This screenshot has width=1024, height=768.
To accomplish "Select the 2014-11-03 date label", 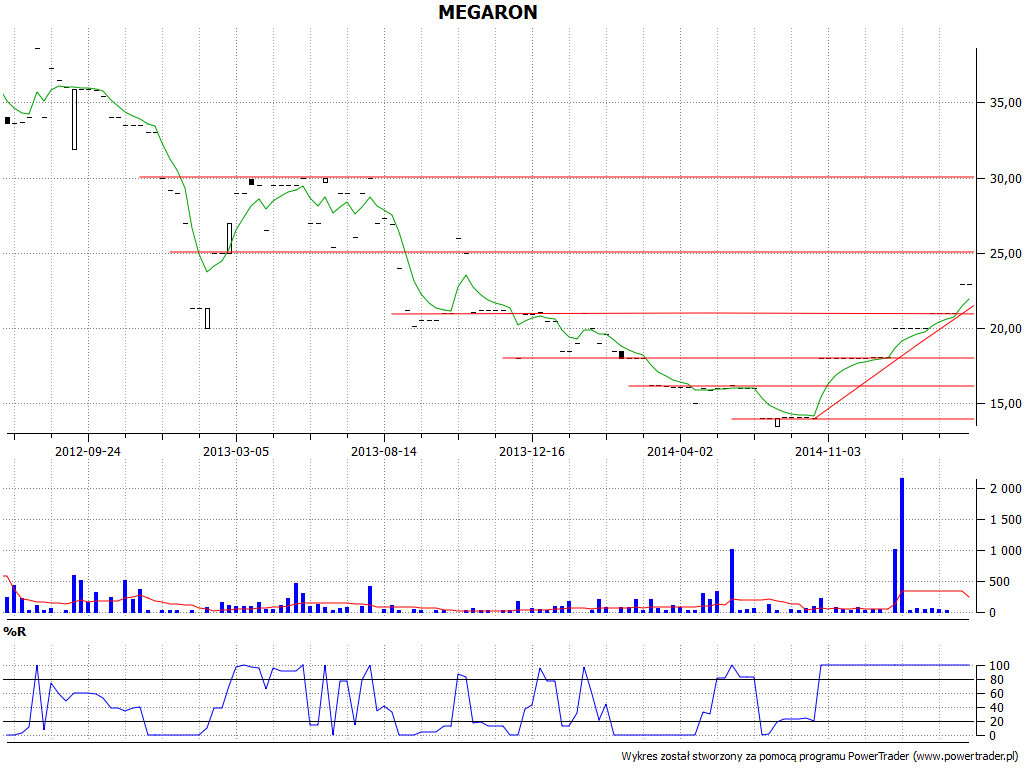I will click(828, 451).
